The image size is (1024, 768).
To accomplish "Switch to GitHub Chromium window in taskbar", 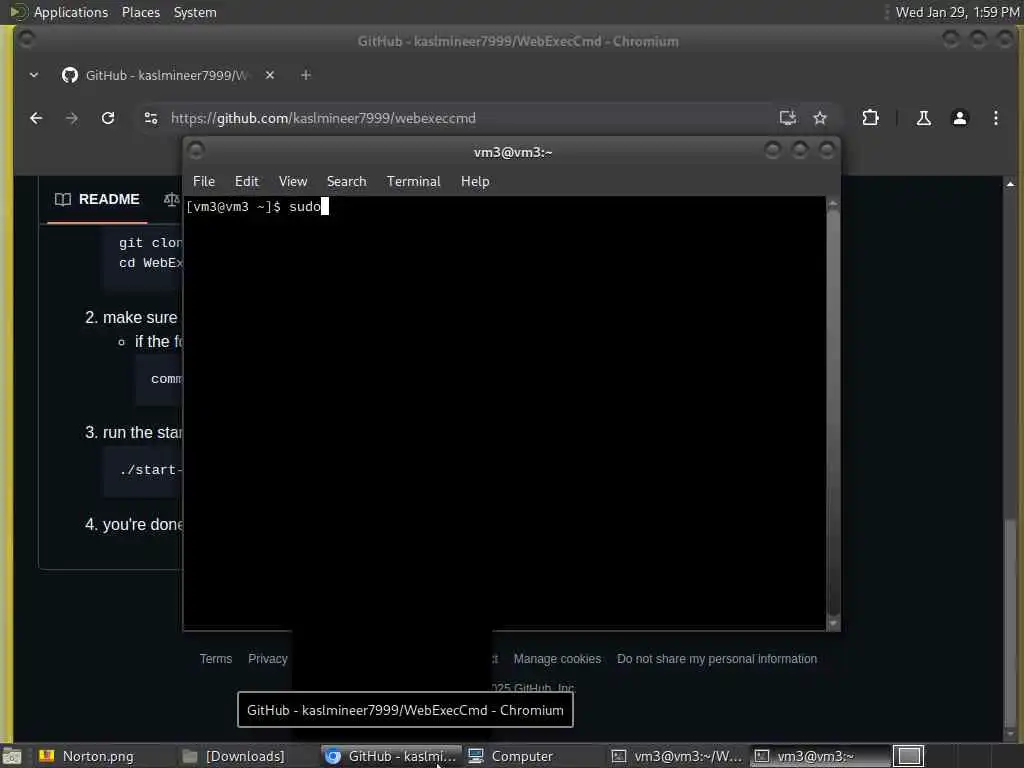I will (x=392, y=756).
